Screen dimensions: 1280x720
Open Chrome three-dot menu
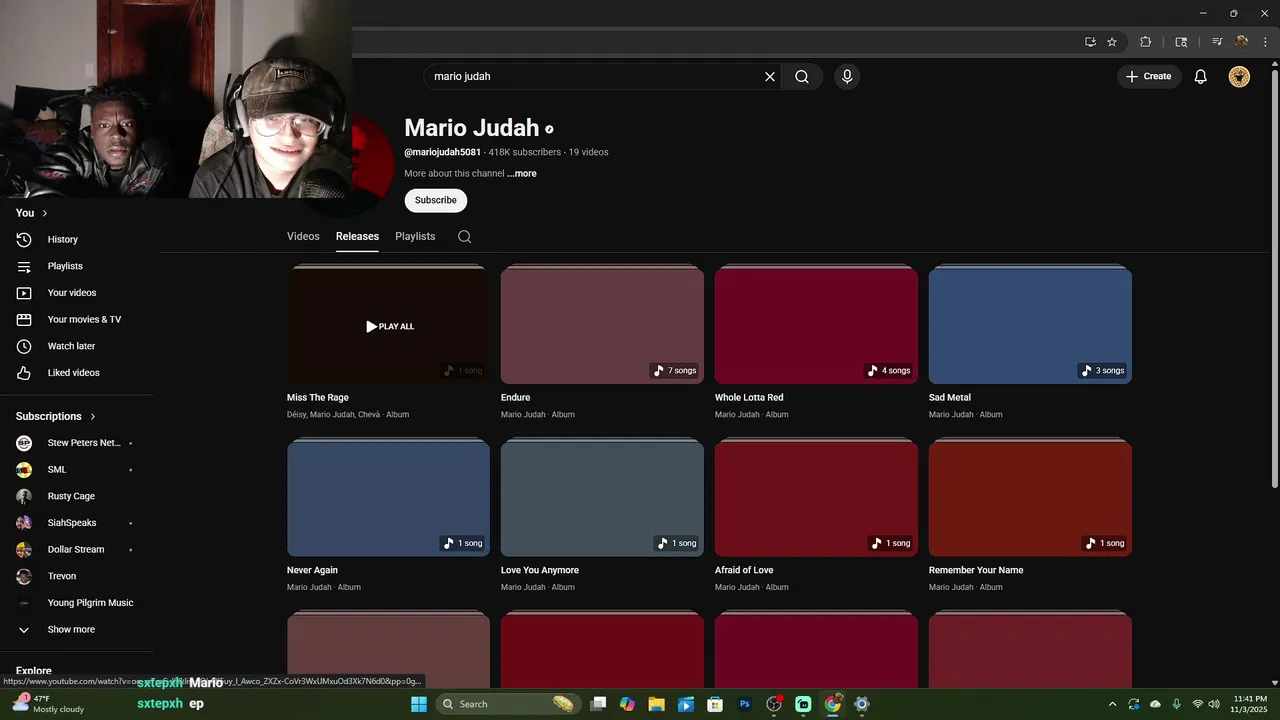click(x=1265, y=42)
